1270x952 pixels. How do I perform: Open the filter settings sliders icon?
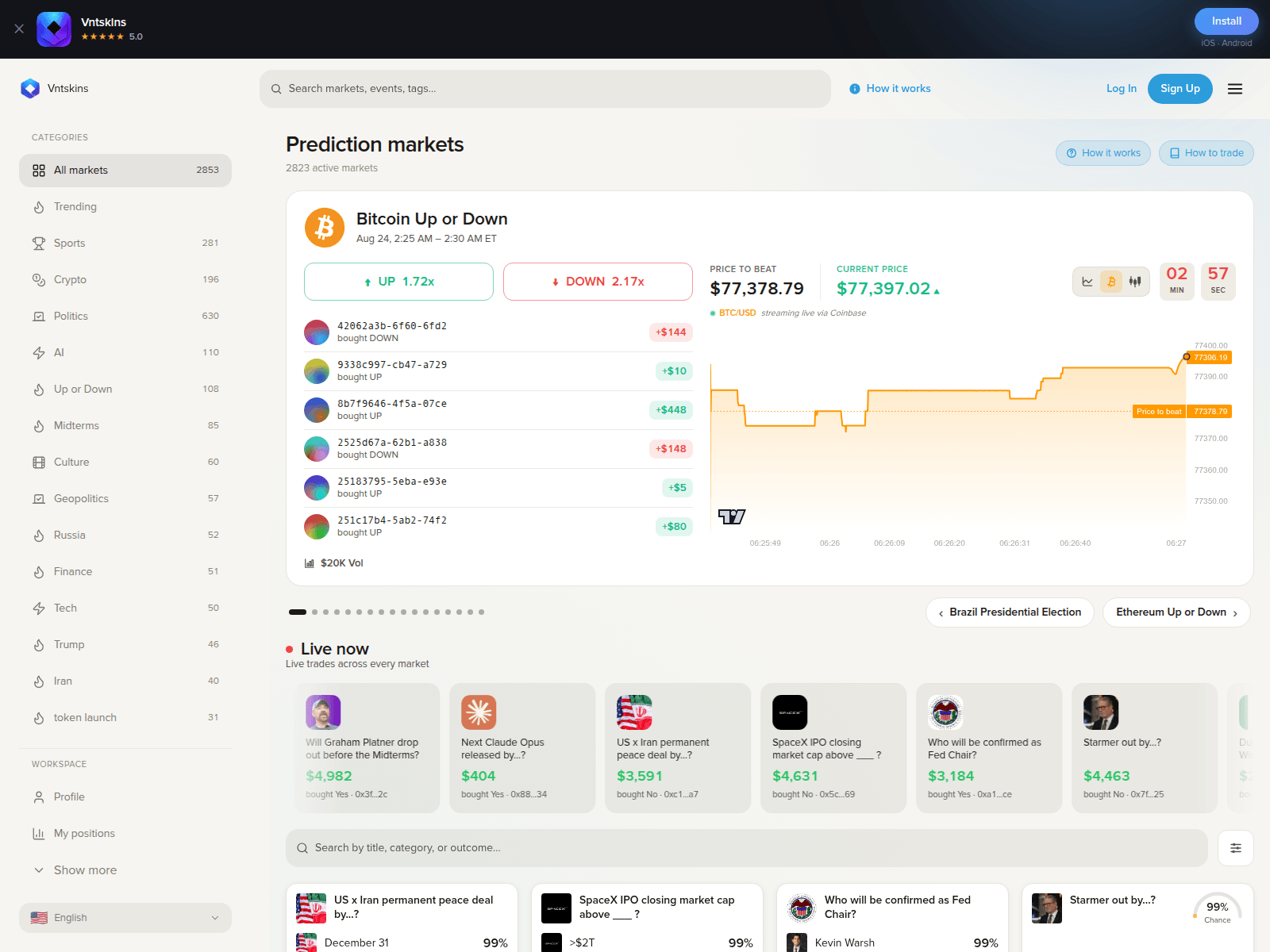point(1236,848)
